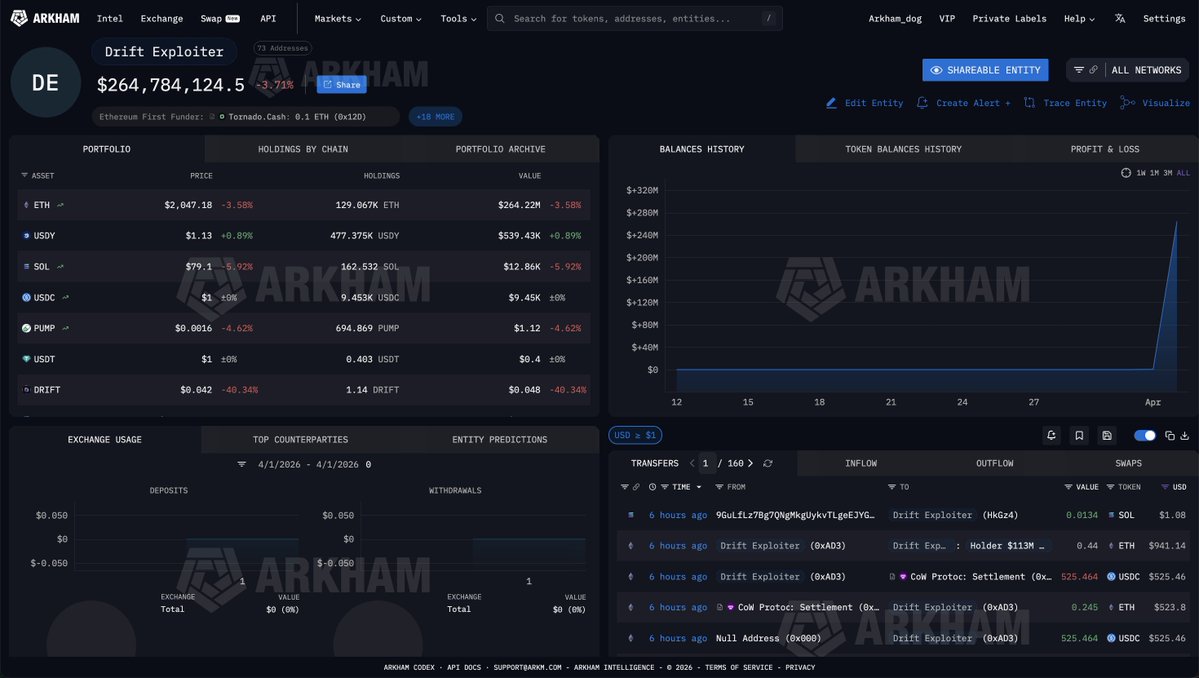This screenshot has height=678, width=1199.
Task: Go to next transfers page arrow
Action: pyautogui.click(x=750, y=464)
